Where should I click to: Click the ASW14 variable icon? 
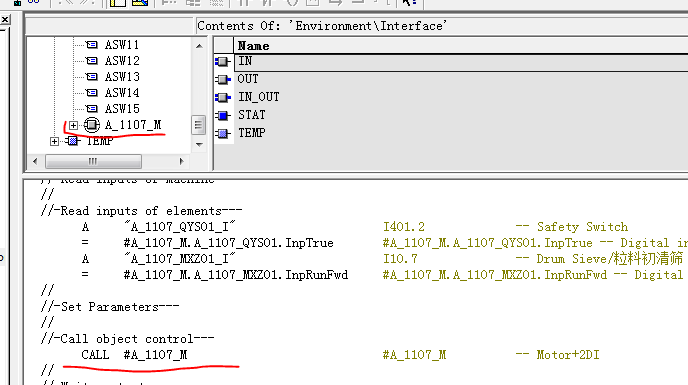tap(92, 93)
